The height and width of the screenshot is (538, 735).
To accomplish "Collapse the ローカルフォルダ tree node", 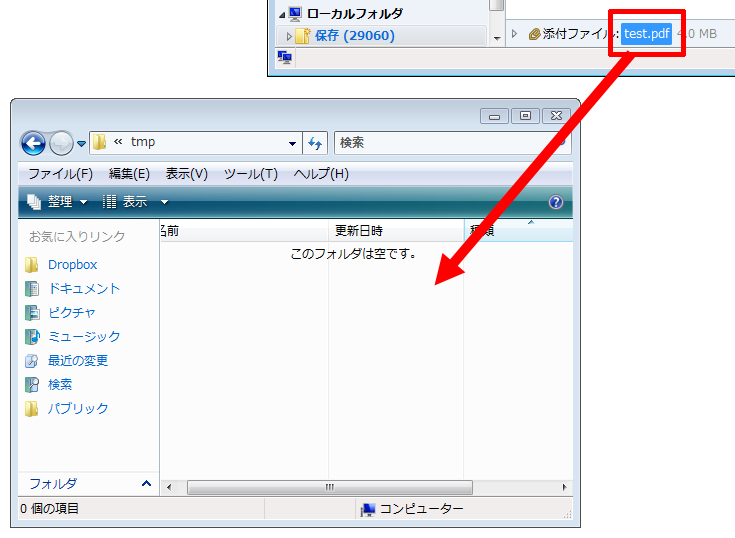I will click(x=281, y=14).
